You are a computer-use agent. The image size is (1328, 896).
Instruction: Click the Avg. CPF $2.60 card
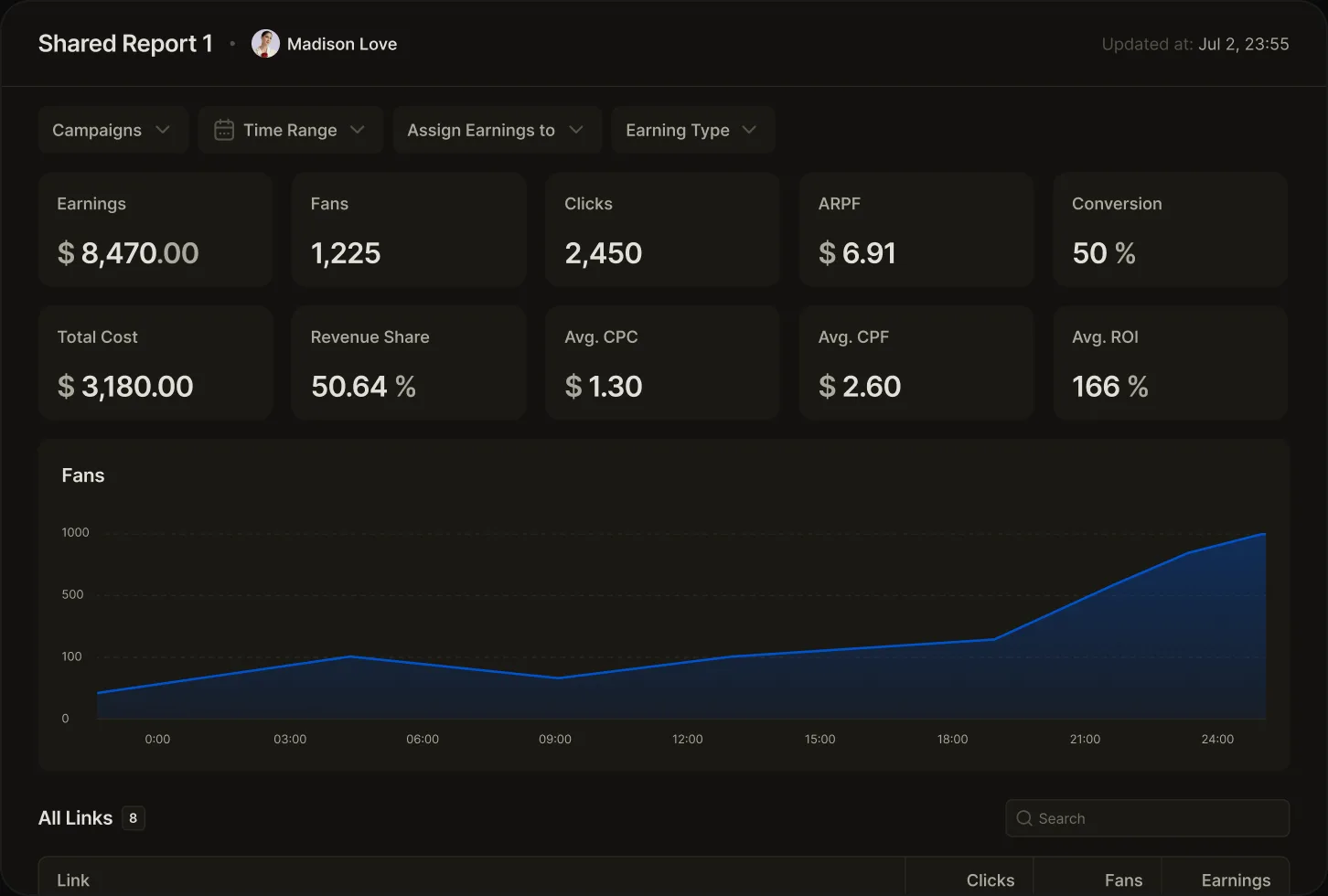[x=916, y=363]
